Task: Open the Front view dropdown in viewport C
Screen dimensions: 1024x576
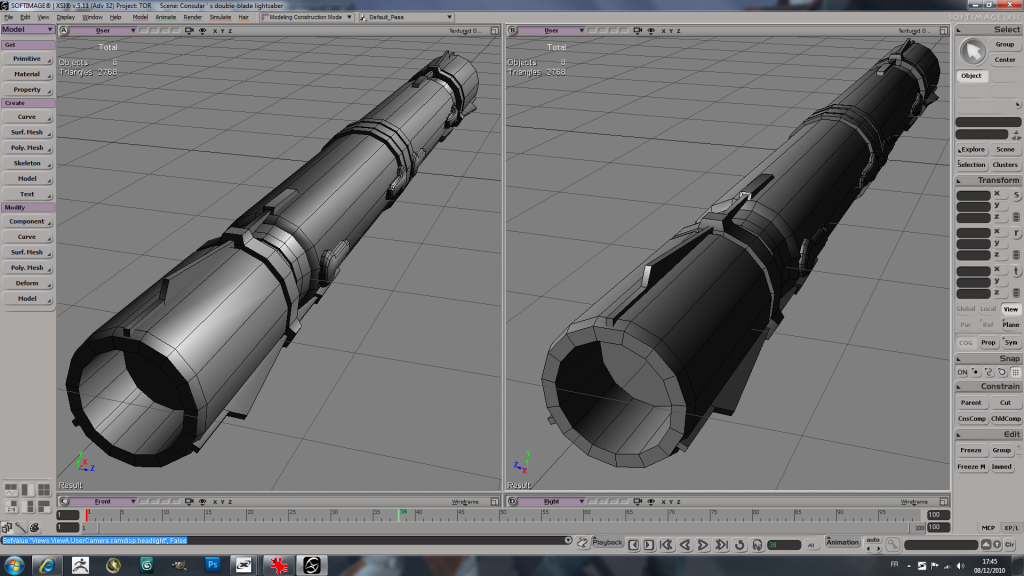Action: point(103,502)
